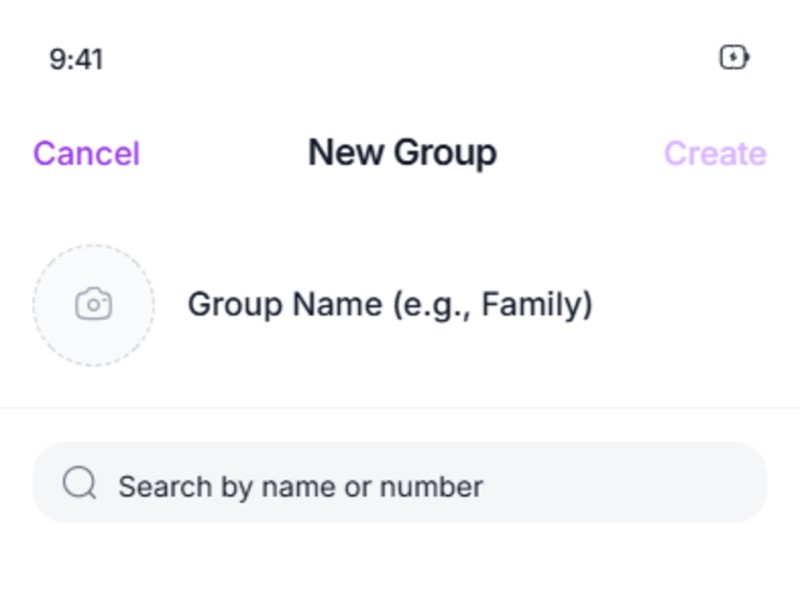Cancel the new group creation
Screen dimensions: 800x600
click(86, 154)
